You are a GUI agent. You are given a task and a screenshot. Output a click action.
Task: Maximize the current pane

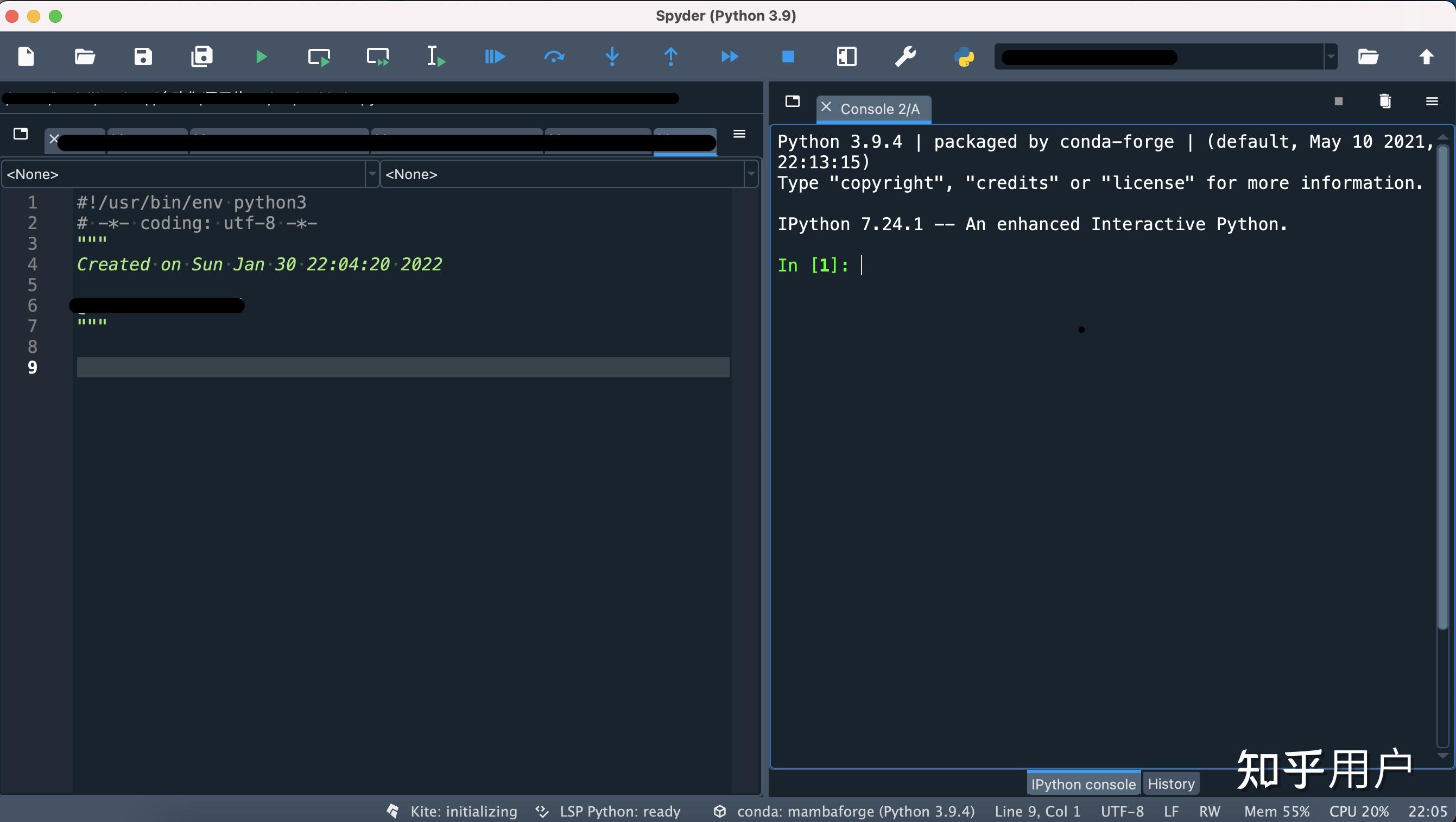(x=847, y=56)
